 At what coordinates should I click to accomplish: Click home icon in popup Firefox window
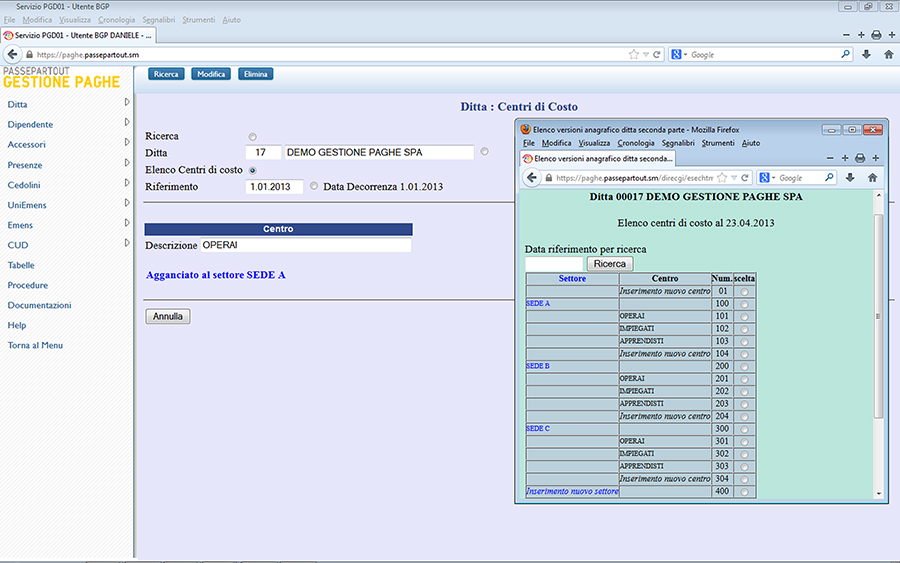pos(872,178)
